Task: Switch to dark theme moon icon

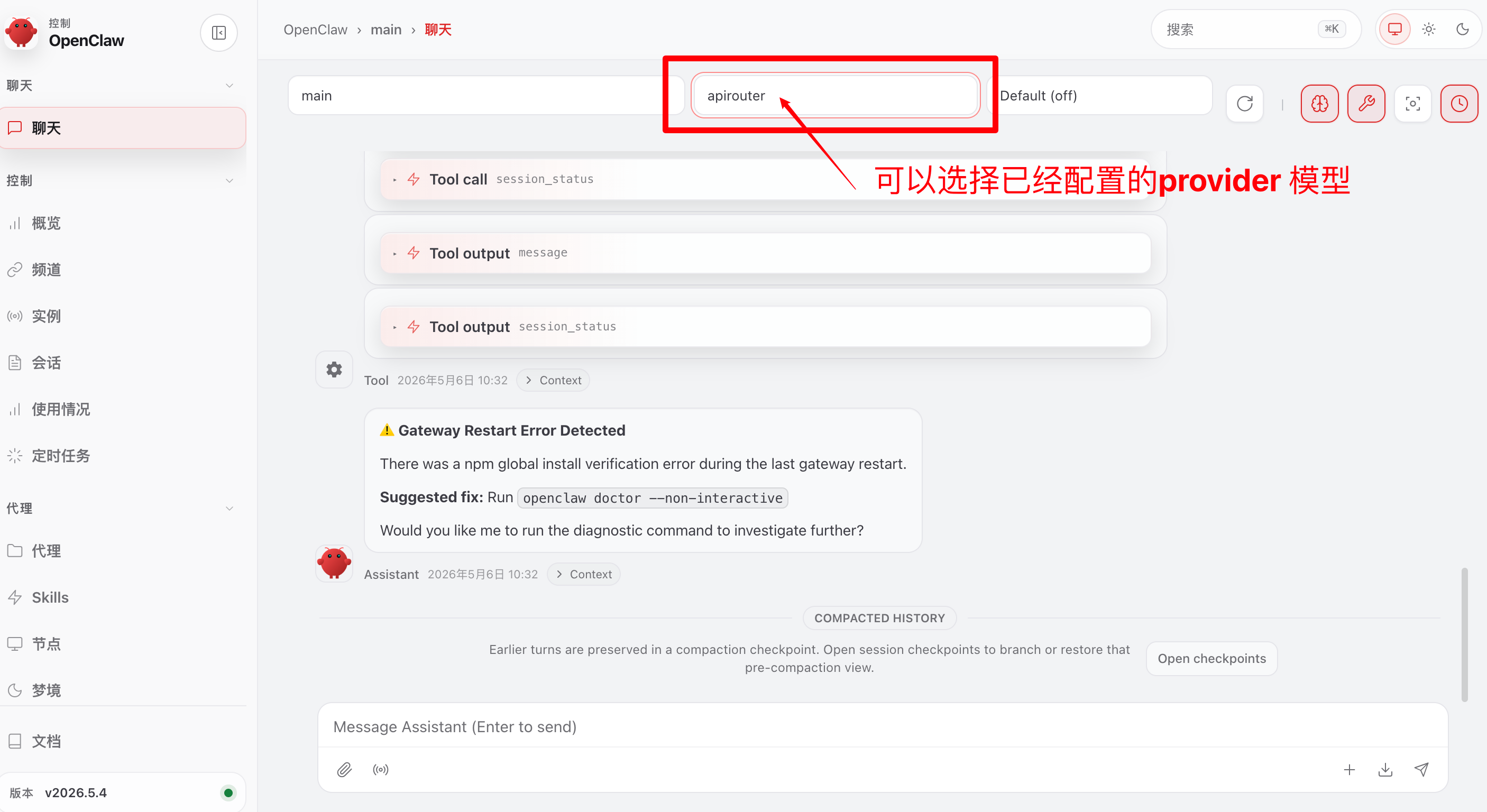Action: [1462, 29]
